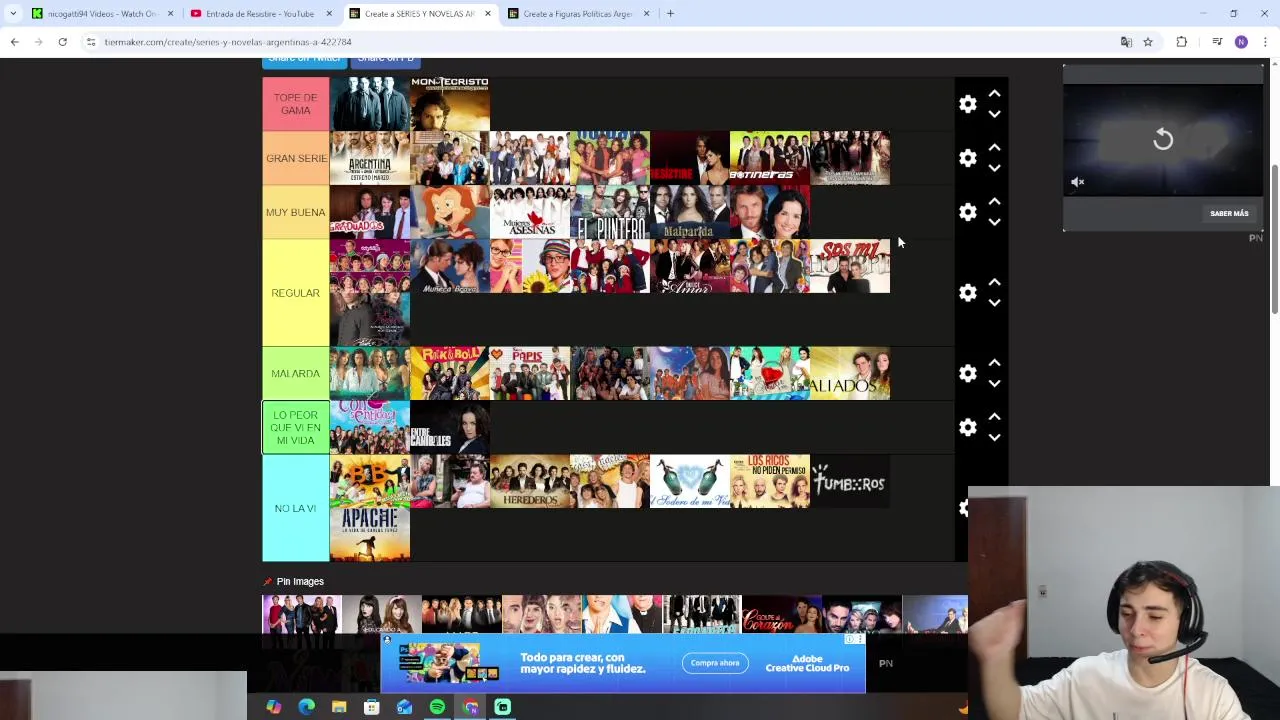
Task: Move MUY BUENA row down
Action: click(x=994, y=222)
